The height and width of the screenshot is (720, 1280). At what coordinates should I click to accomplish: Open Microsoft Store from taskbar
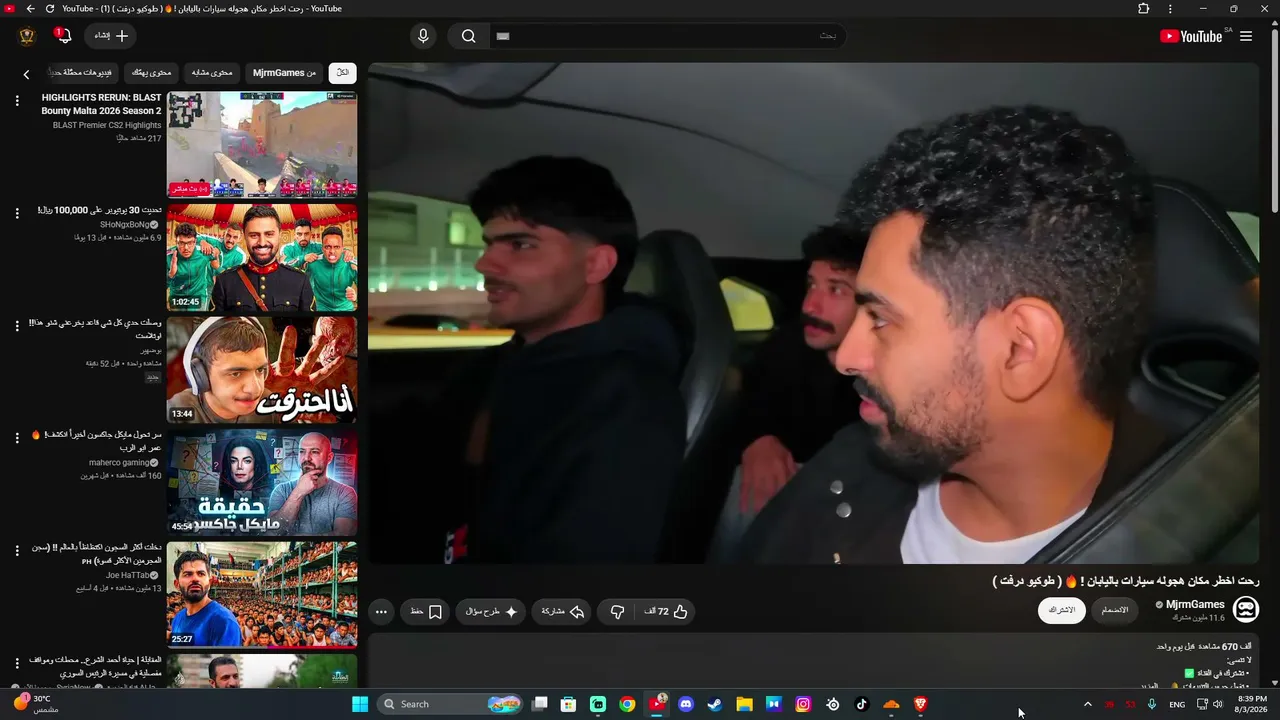tap(568, 704)
